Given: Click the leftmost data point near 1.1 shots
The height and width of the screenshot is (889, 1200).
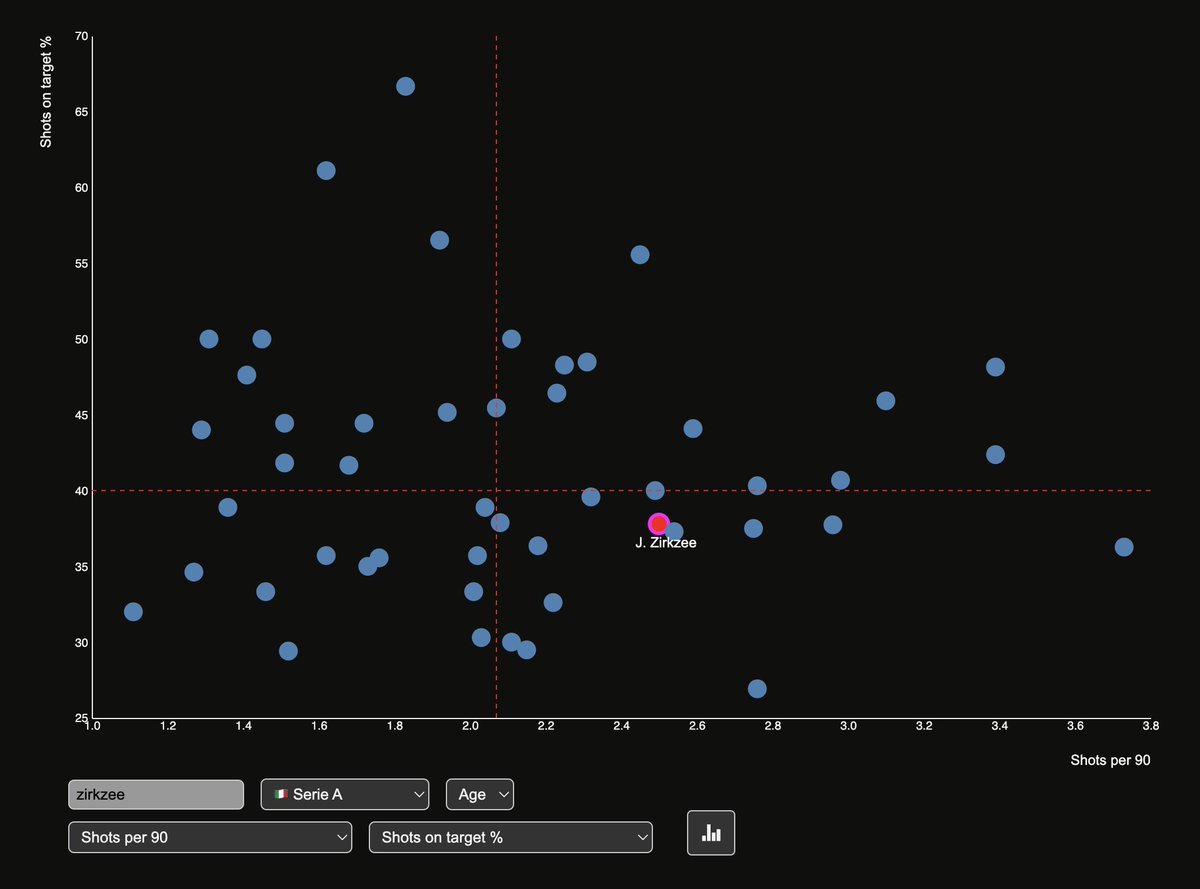Looking at the screenshot, I should 133,611.
